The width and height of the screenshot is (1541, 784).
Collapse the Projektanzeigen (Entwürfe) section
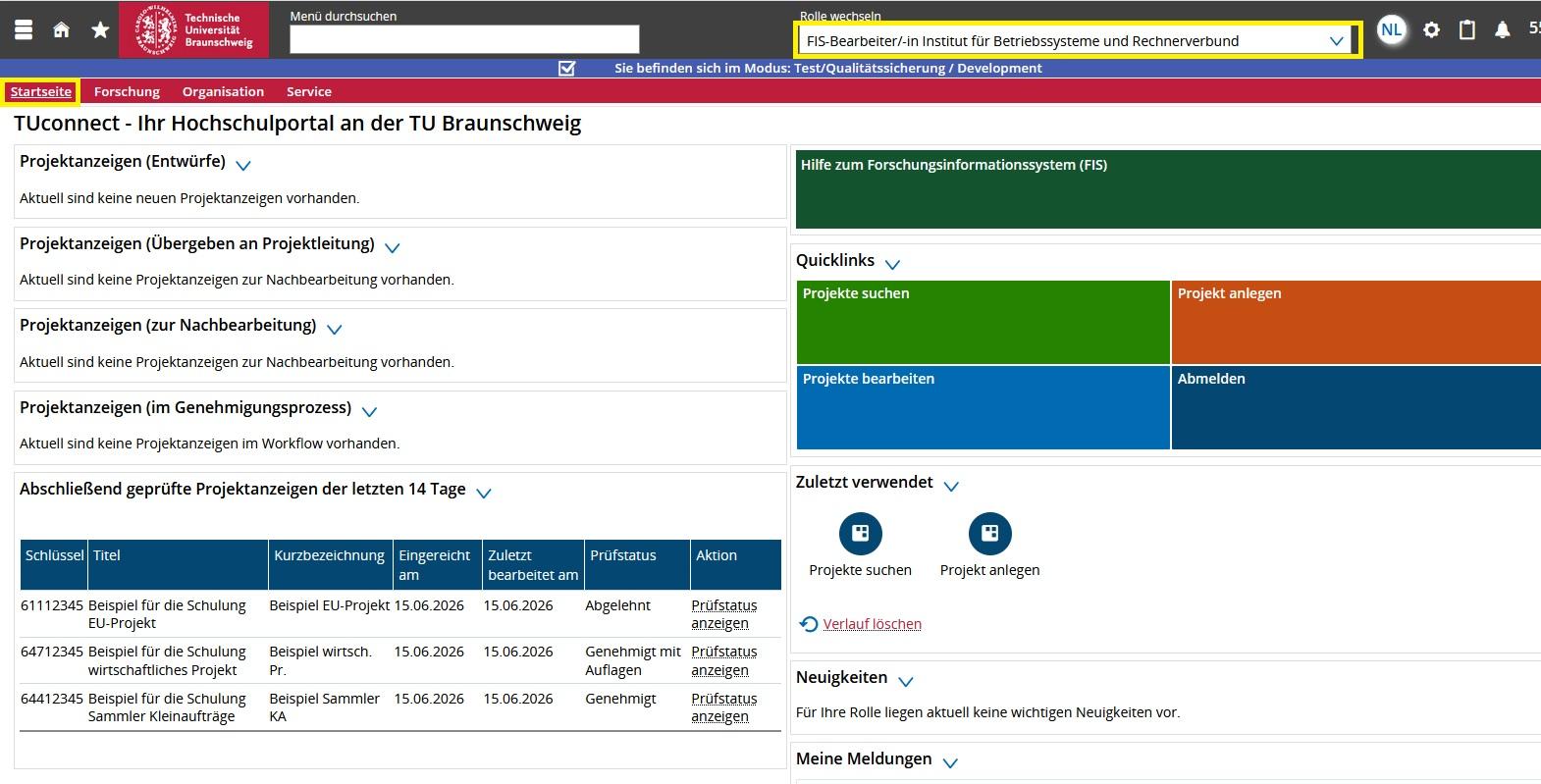click(x=243, y=165)
